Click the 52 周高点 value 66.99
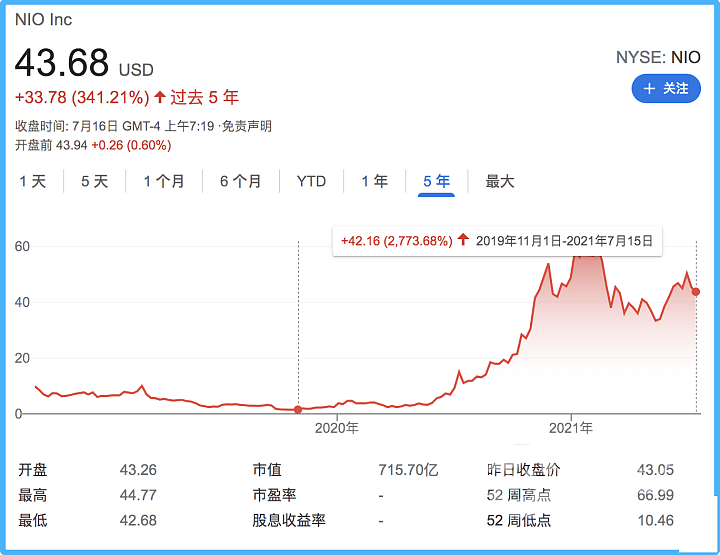 click(655, 495)
